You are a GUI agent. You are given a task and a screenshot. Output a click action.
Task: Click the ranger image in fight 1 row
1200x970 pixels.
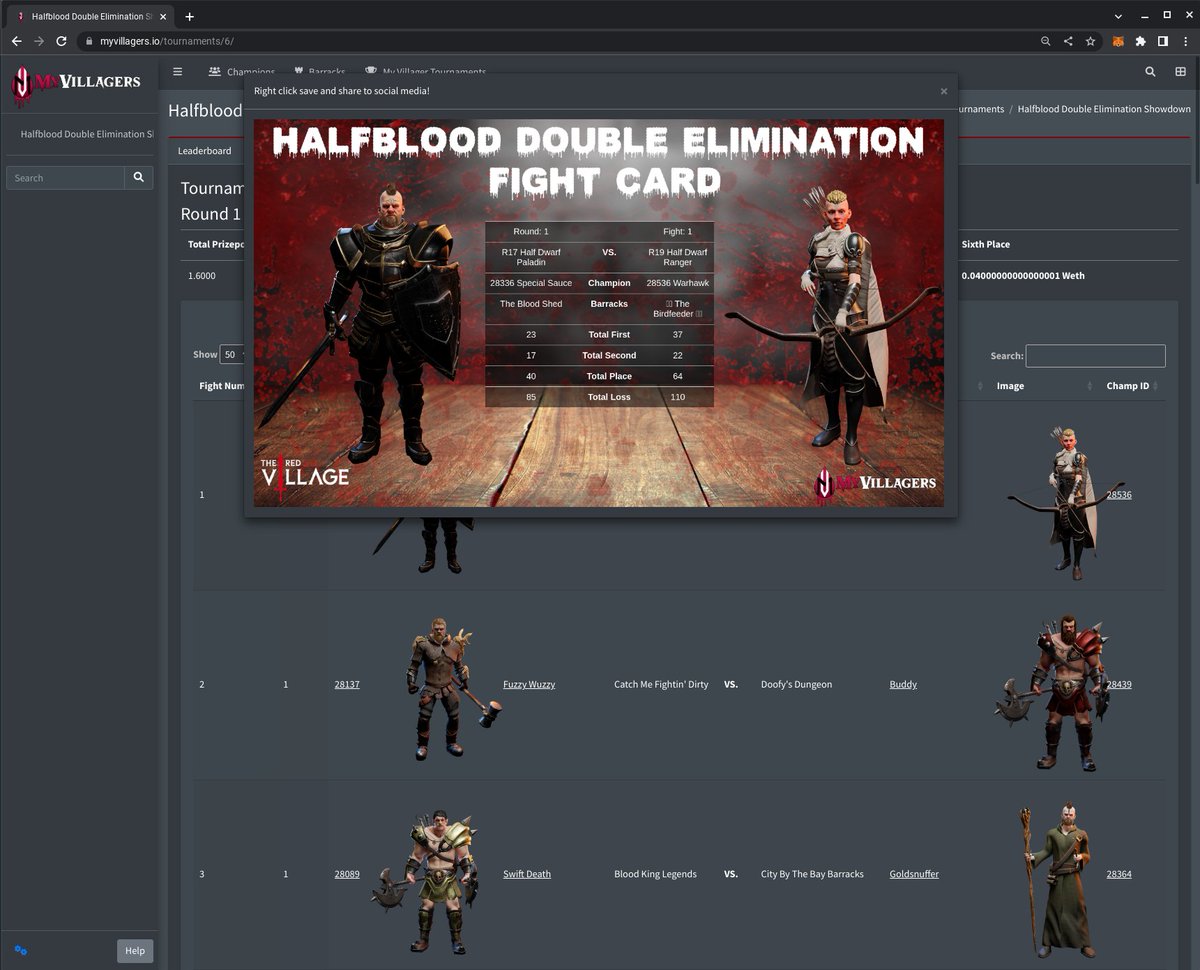pos(1066,502)
